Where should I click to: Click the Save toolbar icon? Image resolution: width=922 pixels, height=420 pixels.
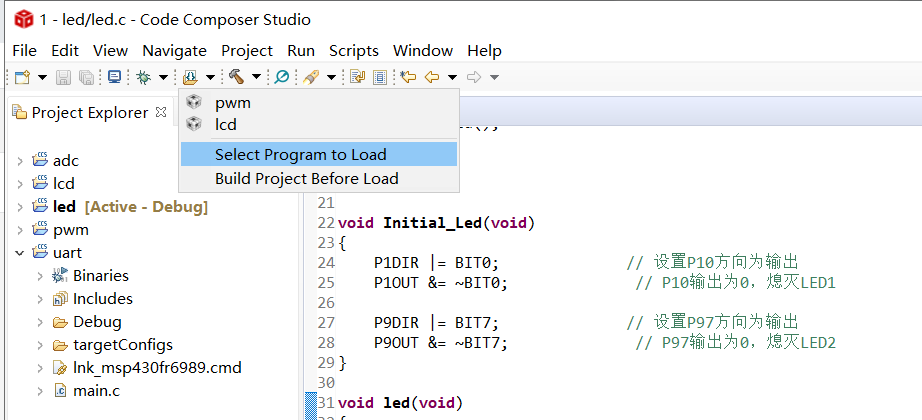64,77
